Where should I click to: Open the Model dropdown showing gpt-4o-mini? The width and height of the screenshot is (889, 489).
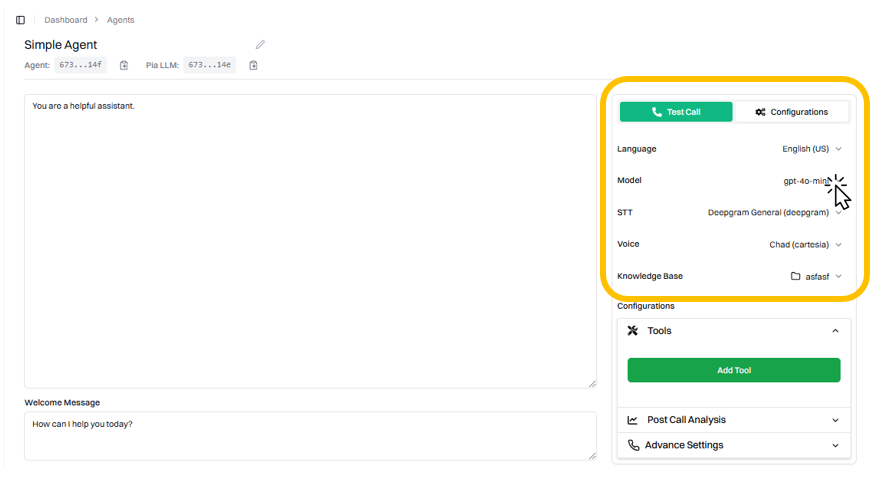click(812, 181)
